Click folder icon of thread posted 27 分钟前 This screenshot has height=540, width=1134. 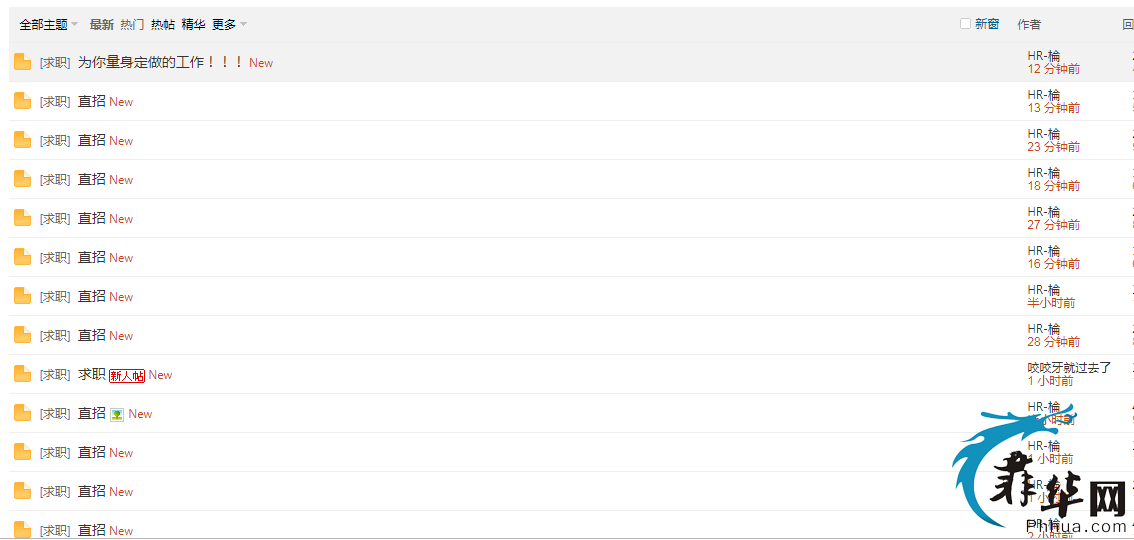tap(22, 218)
